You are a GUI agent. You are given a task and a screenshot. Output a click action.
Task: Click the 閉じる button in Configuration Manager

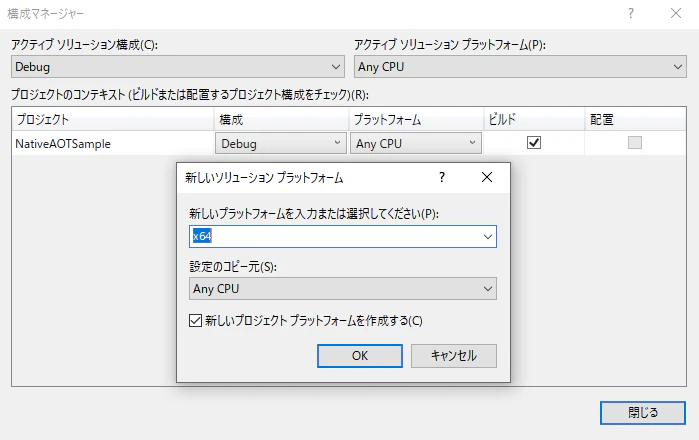pyautogui.click(x=642, y=413)
